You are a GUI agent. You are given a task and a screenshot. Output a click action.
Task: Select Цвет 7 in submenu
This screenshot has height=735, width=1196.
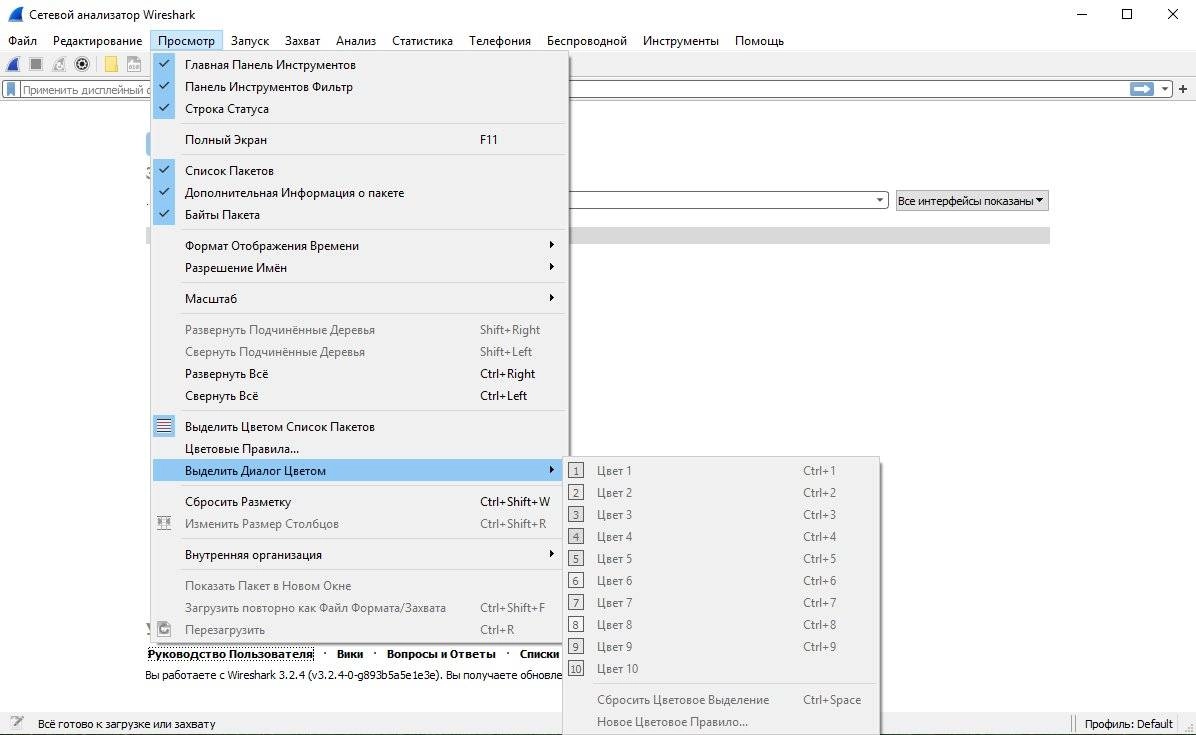(x=721, y=603)
